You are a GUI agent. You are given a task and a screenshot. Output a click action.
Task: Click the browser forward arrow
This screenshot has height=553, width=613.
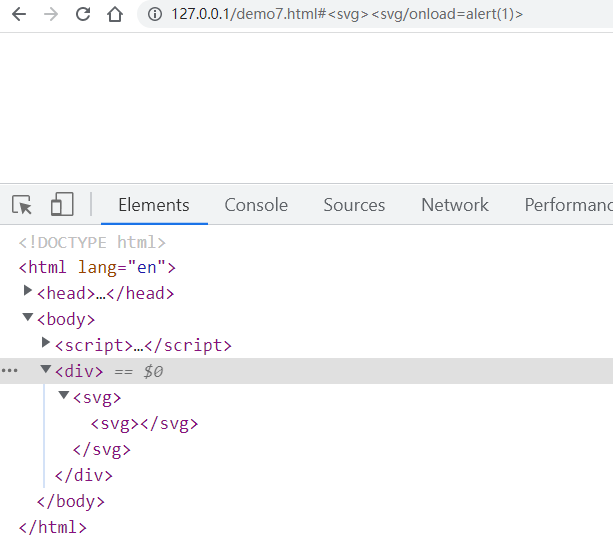click(51, 15)
